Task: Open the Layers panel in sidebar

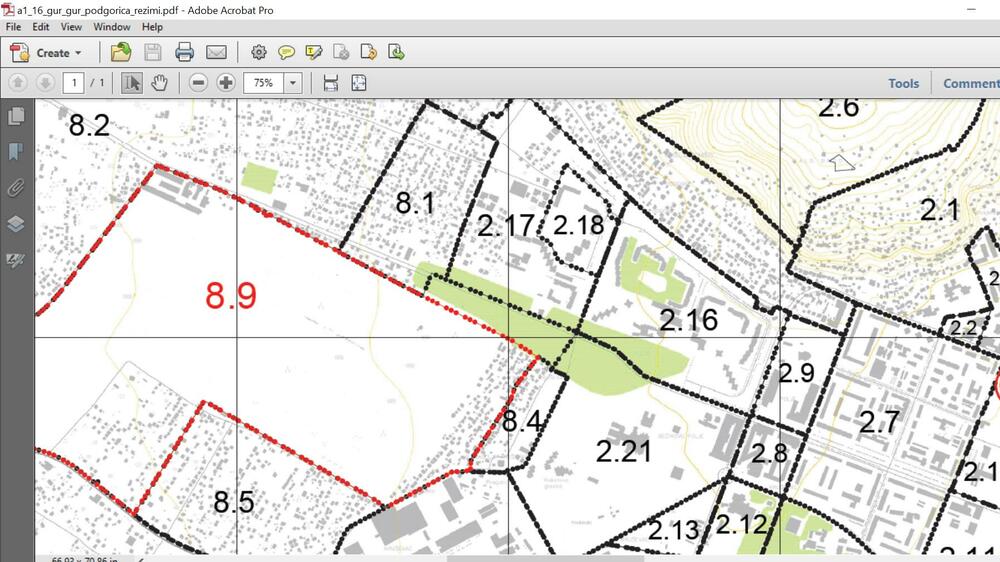Action: (x=15, y=224)
